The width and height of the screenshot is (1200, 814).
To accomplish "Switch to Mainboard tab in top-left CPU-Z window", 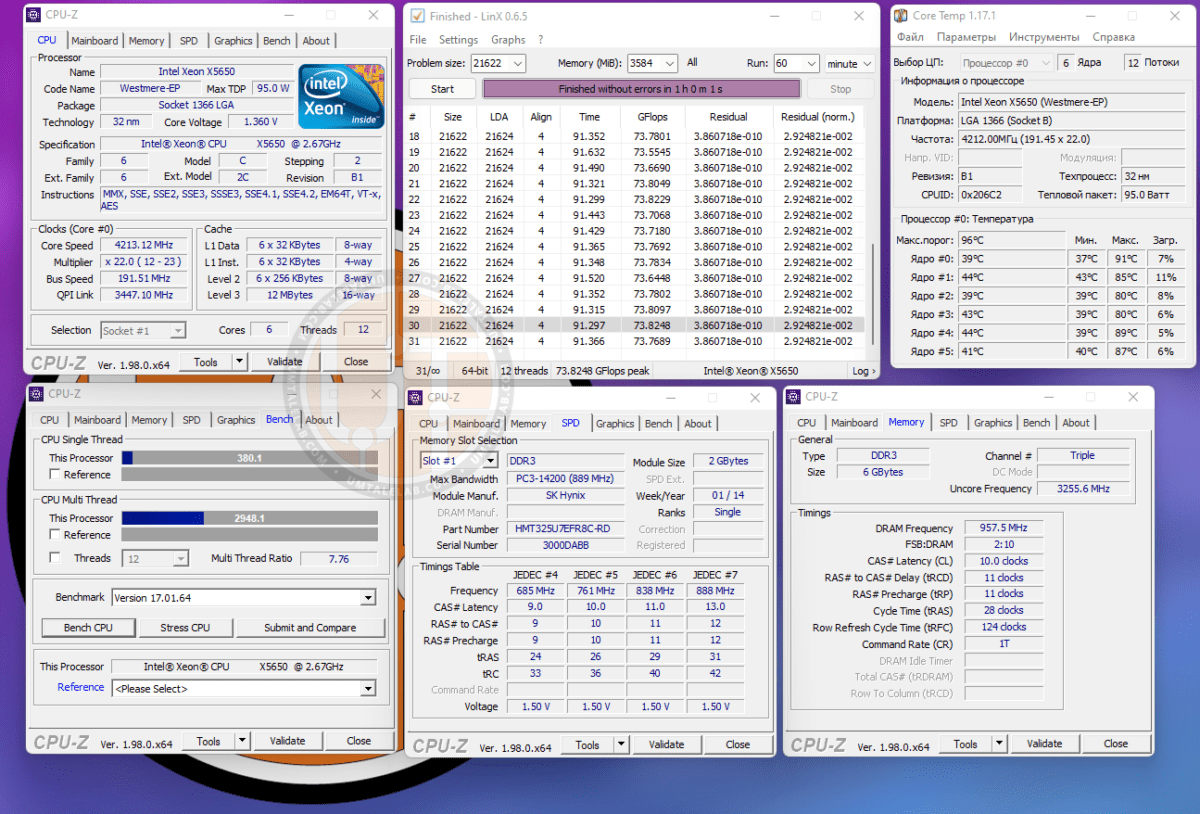I will (94, 41).
